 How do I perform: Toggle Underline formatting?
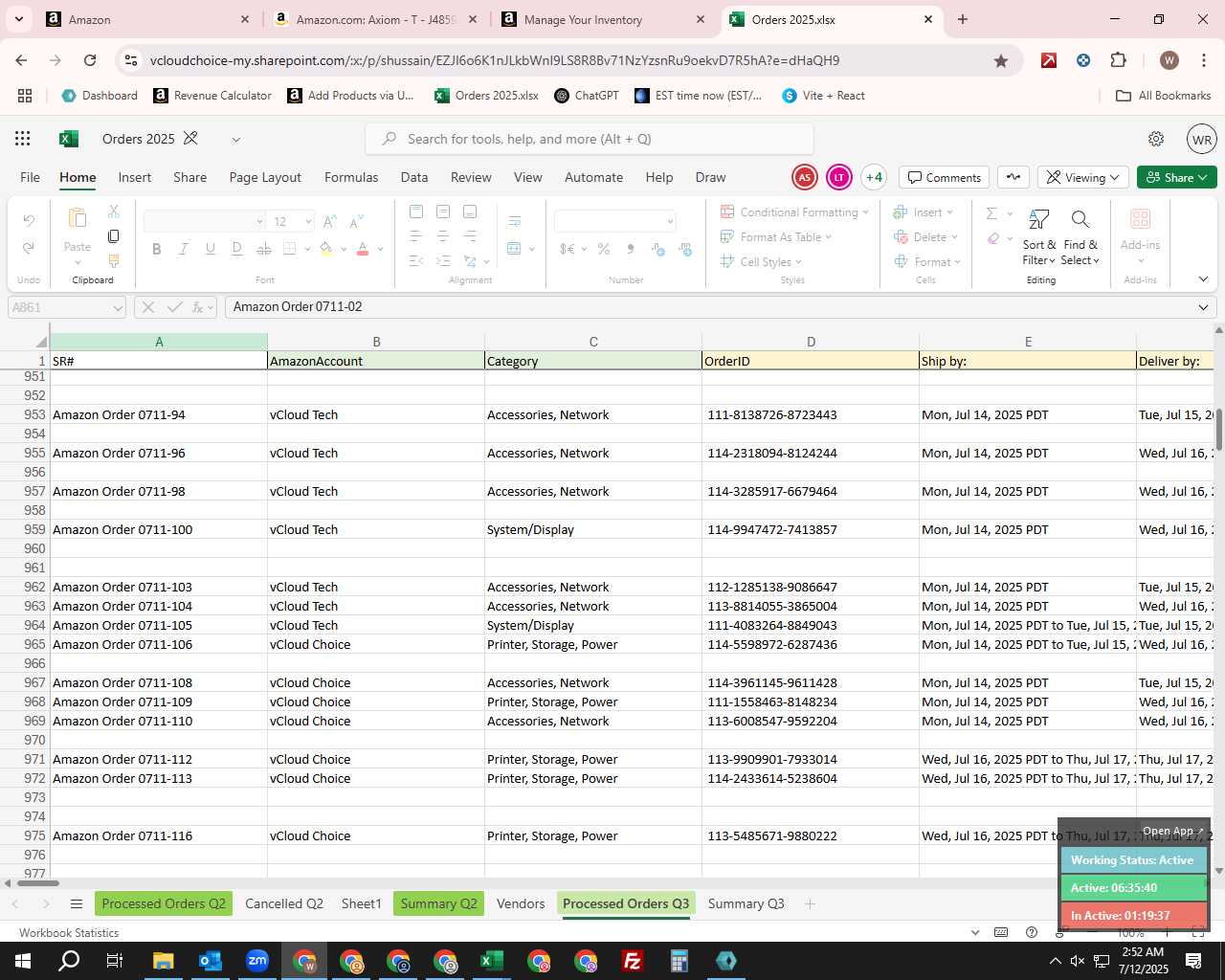point(211,249)
